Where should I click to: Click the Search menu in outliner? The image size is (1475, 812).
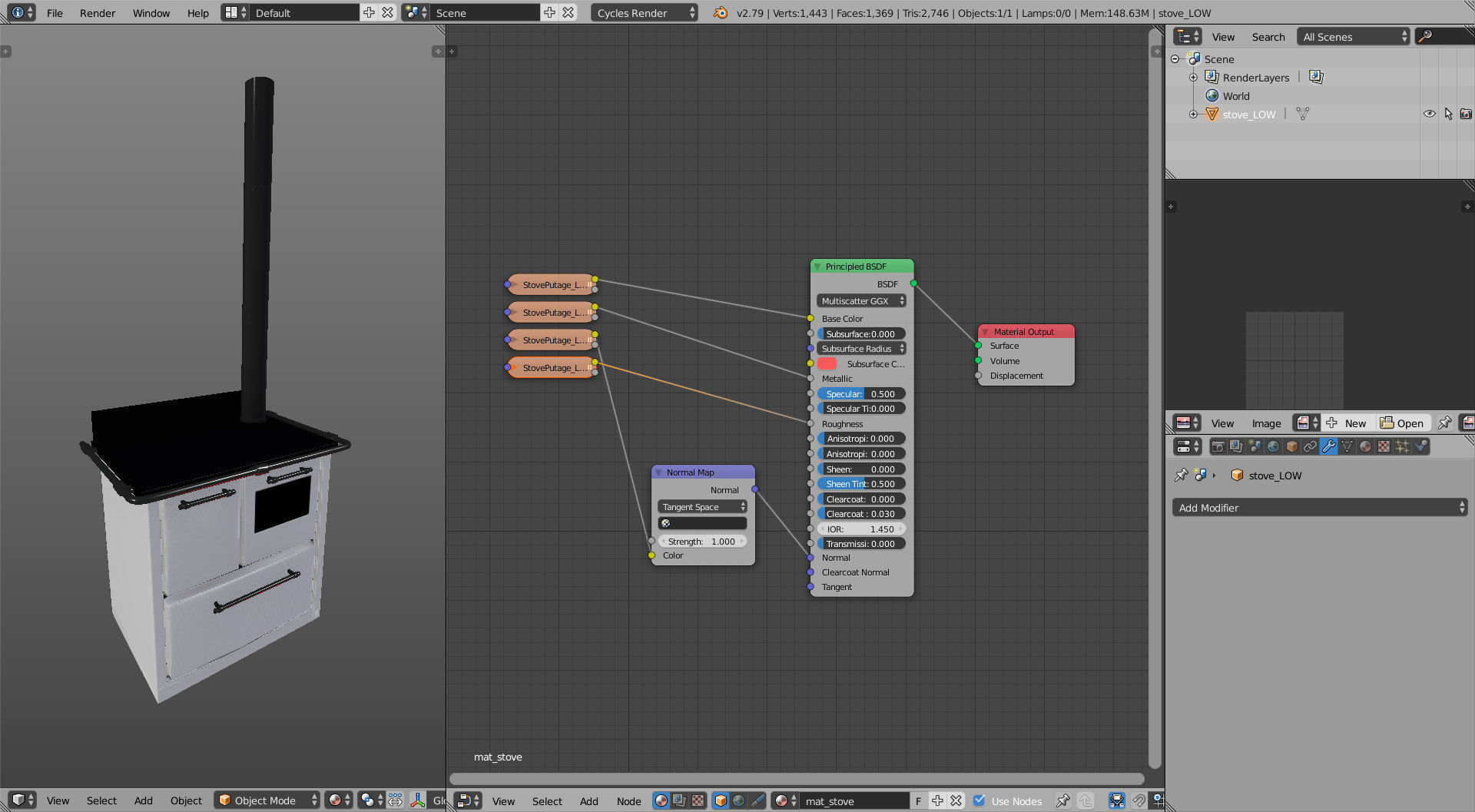pyautogui.click(x=1268, y=37)
